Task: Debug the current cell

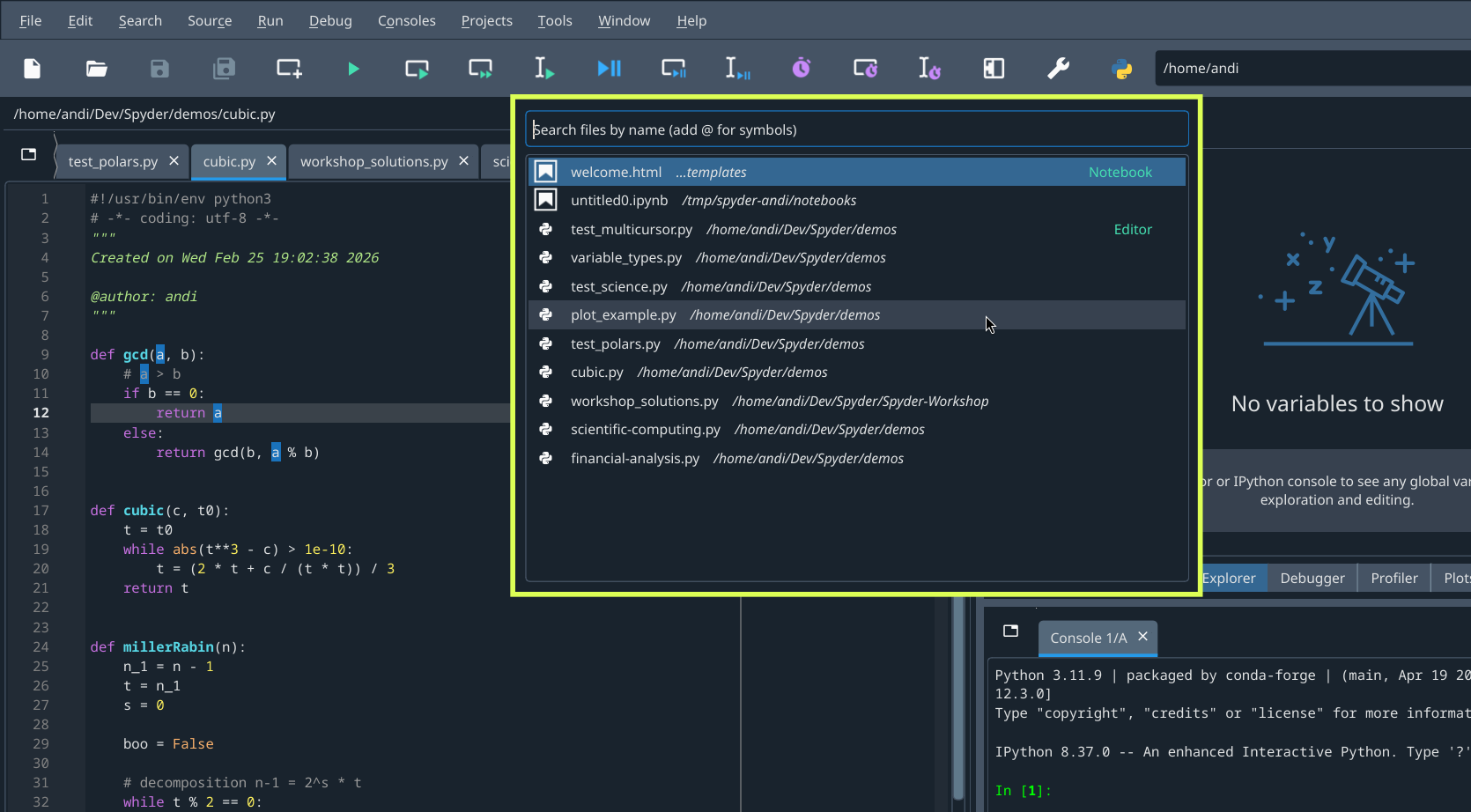Action: pos(673,69)
